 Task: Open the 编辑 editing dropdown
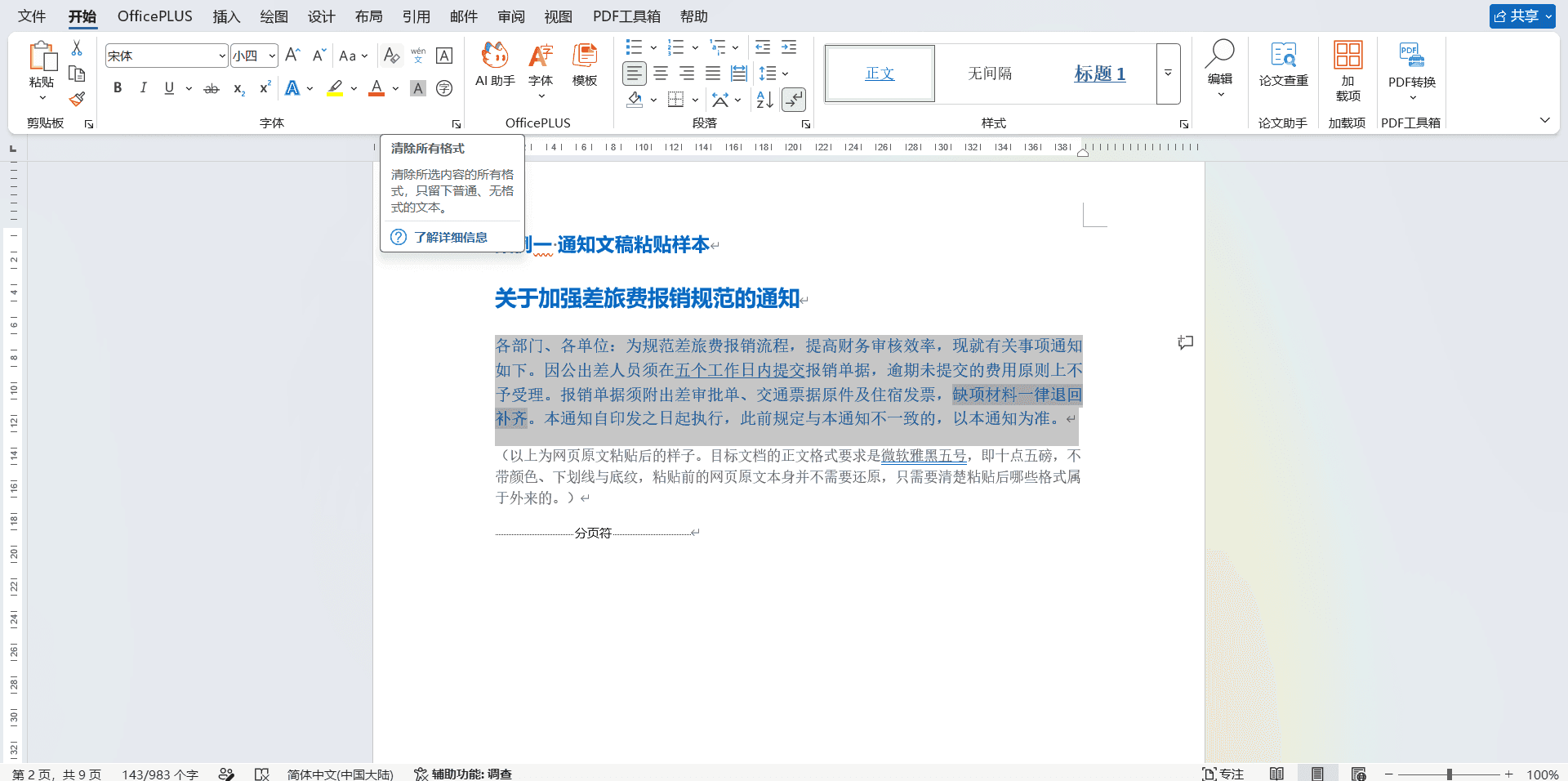tap(1220, 69)
